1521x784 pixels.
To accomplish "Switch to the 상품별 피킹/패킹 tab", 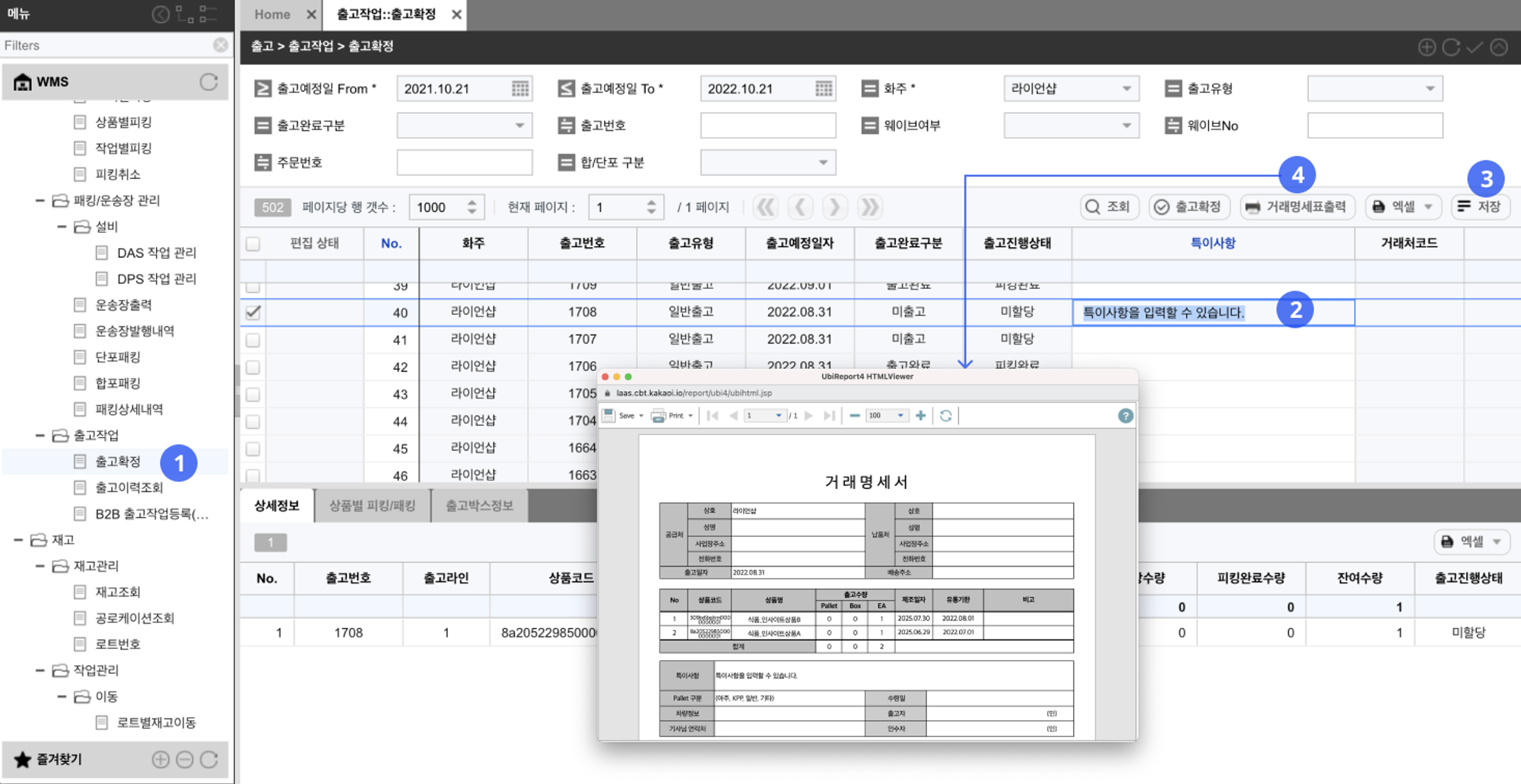I will pyautogui.click(x=372, y=506).
